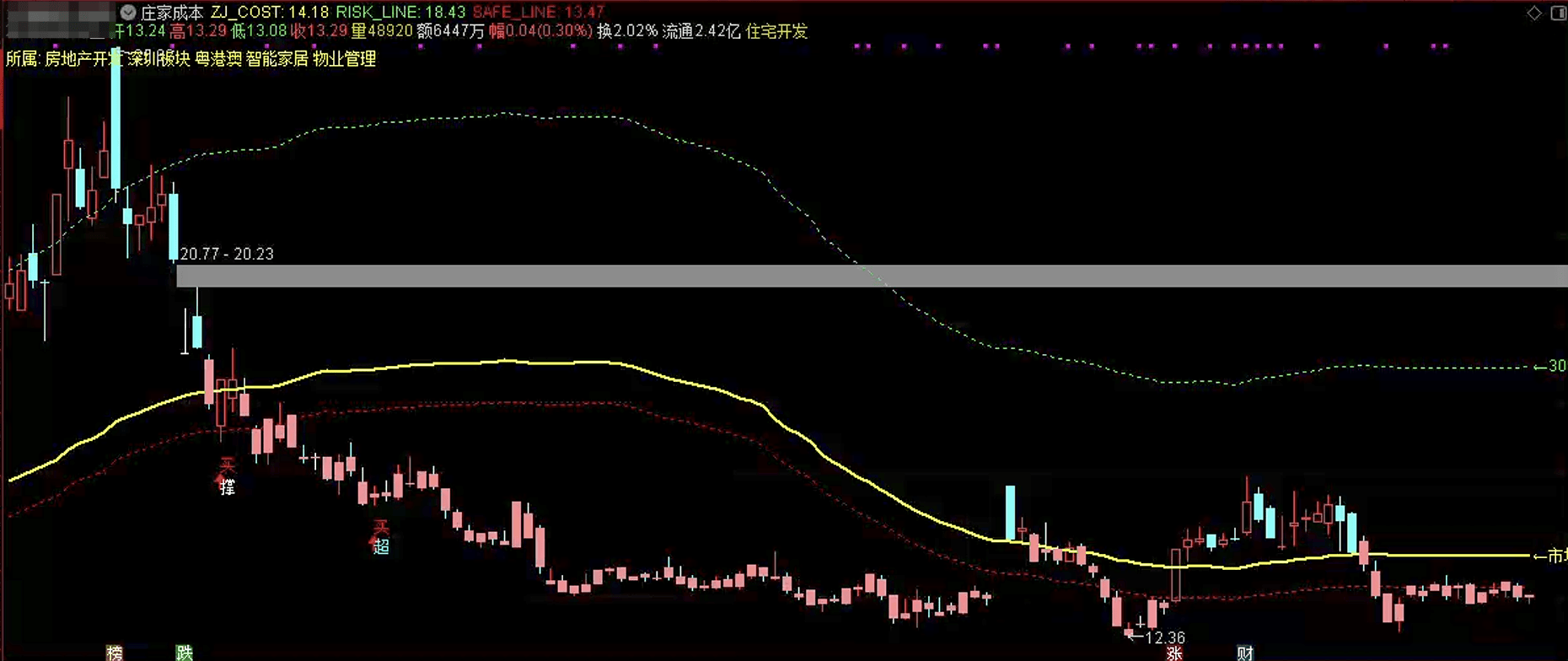1568x661 pixels.
Task: Click the 买 超 buy signal marker
Action: (x=381, y=536)
